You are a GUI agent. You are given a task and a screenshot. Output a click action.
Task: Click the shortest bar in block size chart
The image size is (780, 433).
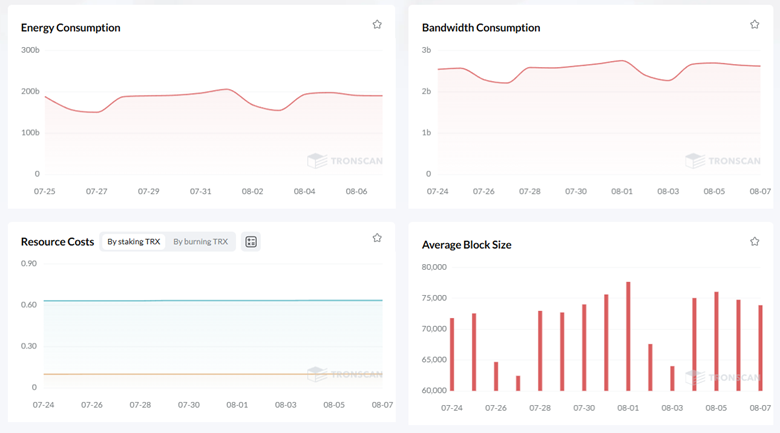pos(518,383)
